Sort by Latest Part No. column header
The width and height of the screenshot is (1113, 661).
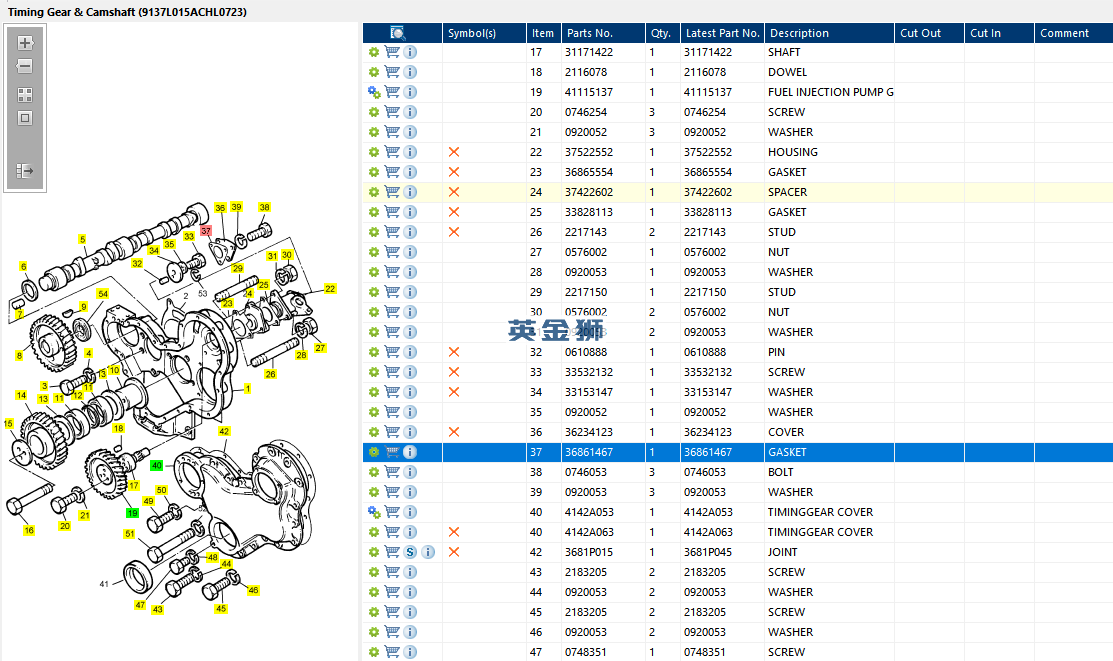(722, 33)
